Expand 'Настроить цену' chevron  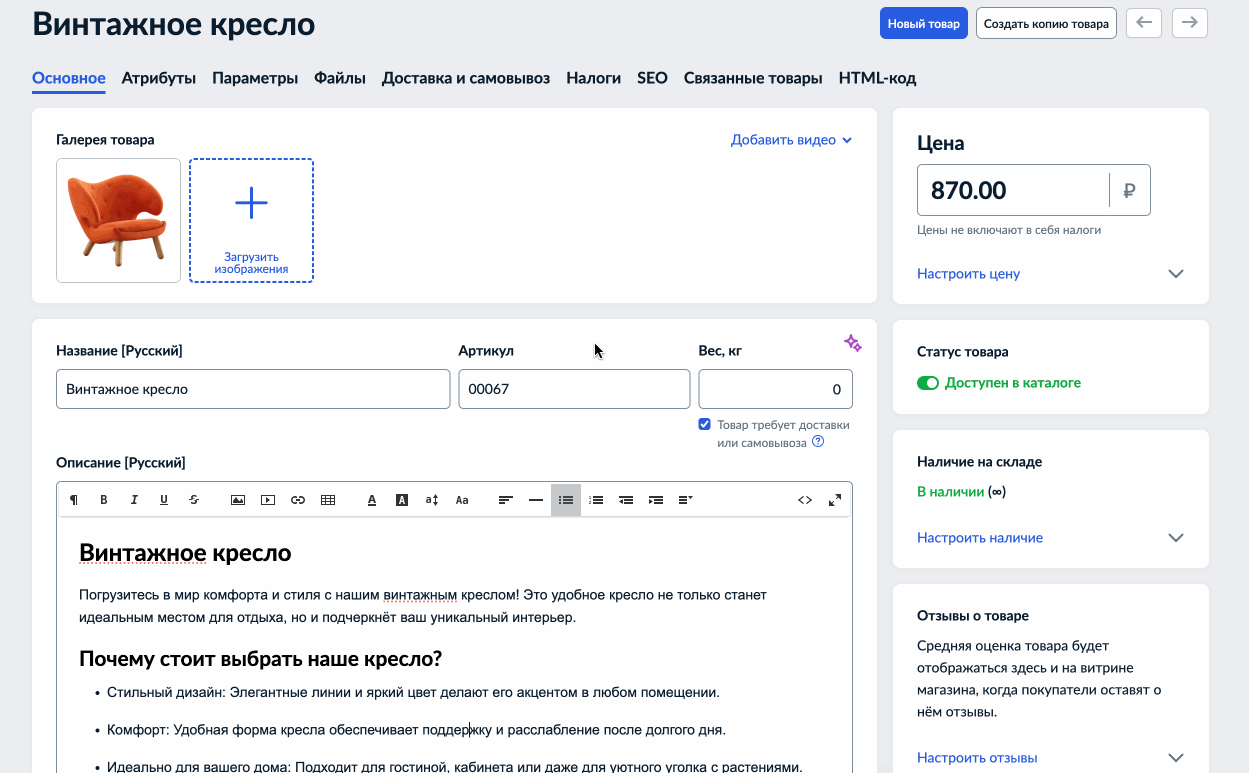pyautogui.click(x=1176, y=274)
